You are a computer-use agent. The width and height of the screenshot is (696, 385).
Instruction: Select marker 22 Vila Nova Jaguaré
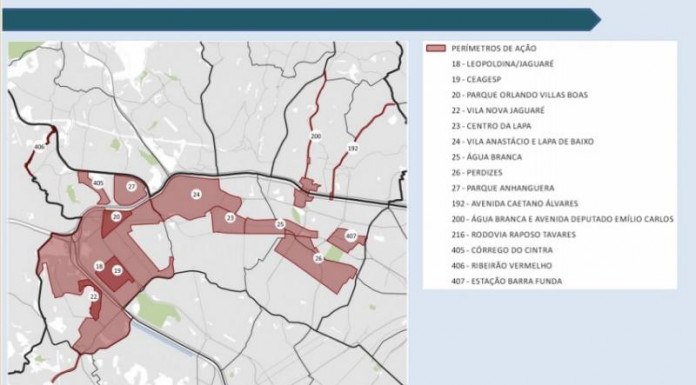tap(94, 297)
